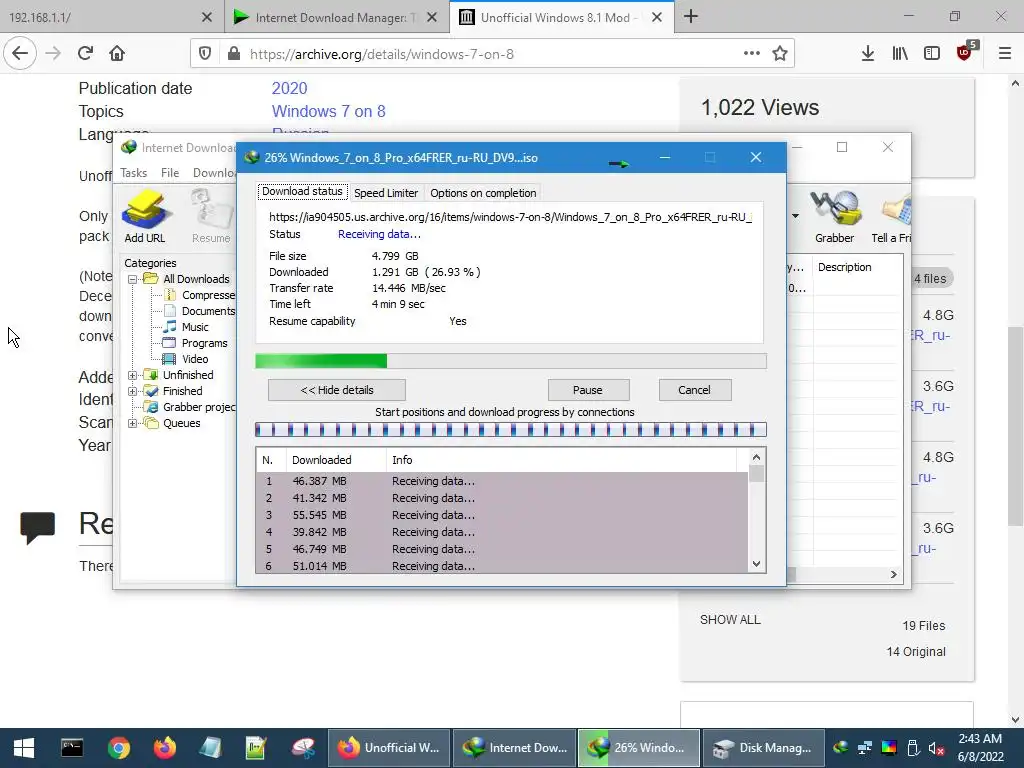Launch Chrome from the taskbar

(118, 748)
